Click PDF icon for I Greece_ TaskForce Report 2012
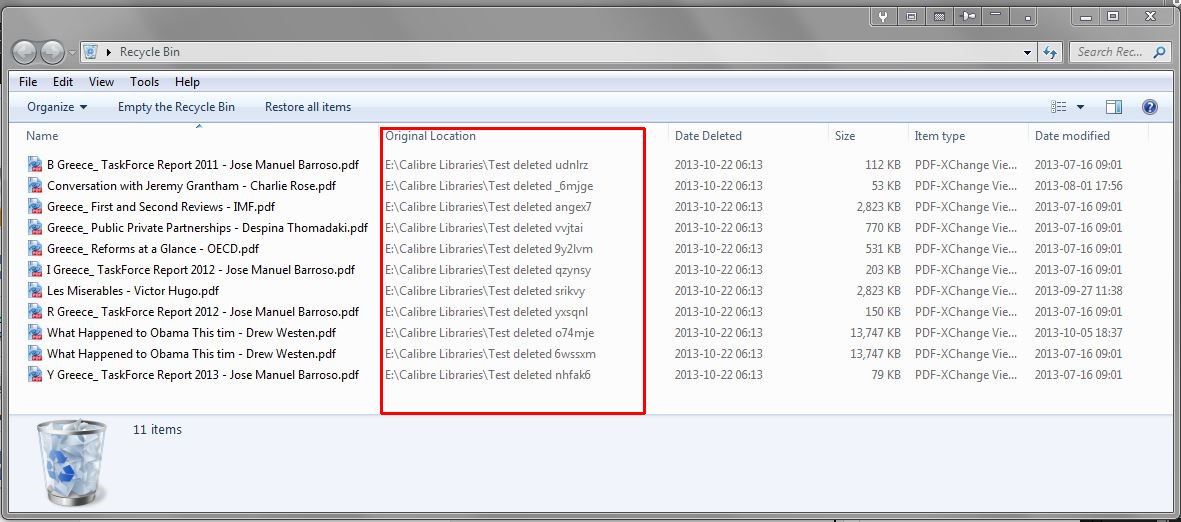The height and width of the screenshot is (522, 1181). 35,270
